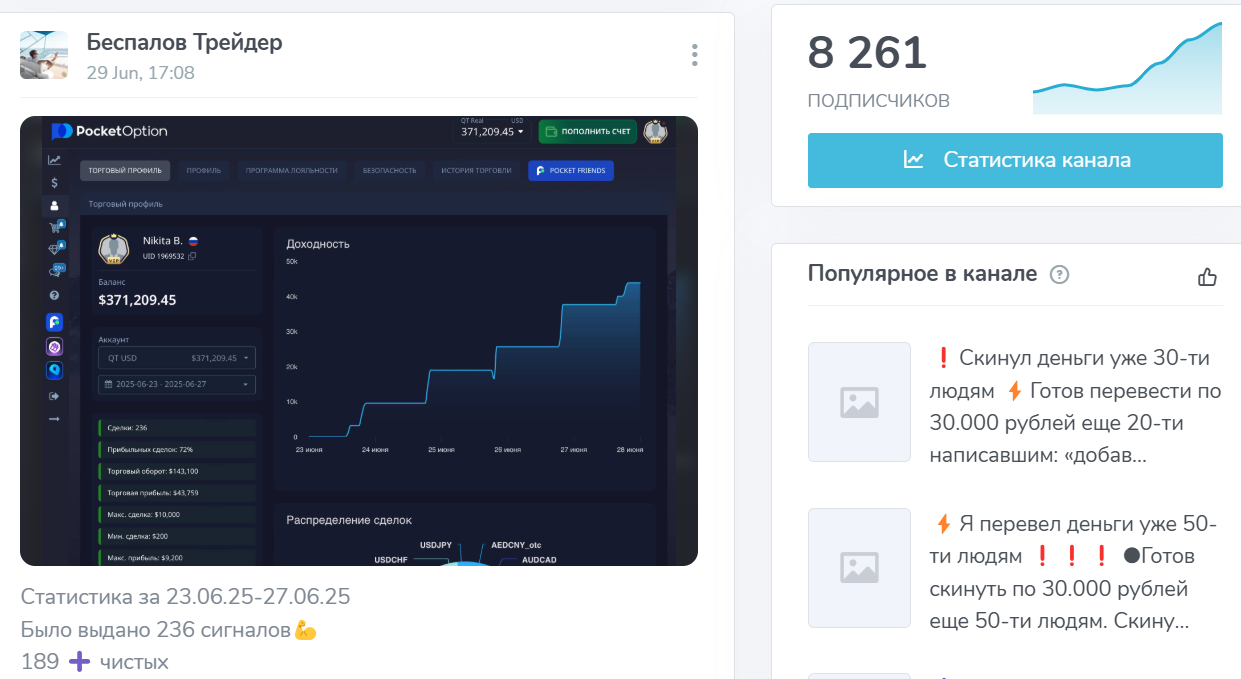The height and width of the screenshot is (679, 1241).
Task: Click the text 'Статистика за 23.06.25-27.06.25'
Action: [x=185, y=597]
